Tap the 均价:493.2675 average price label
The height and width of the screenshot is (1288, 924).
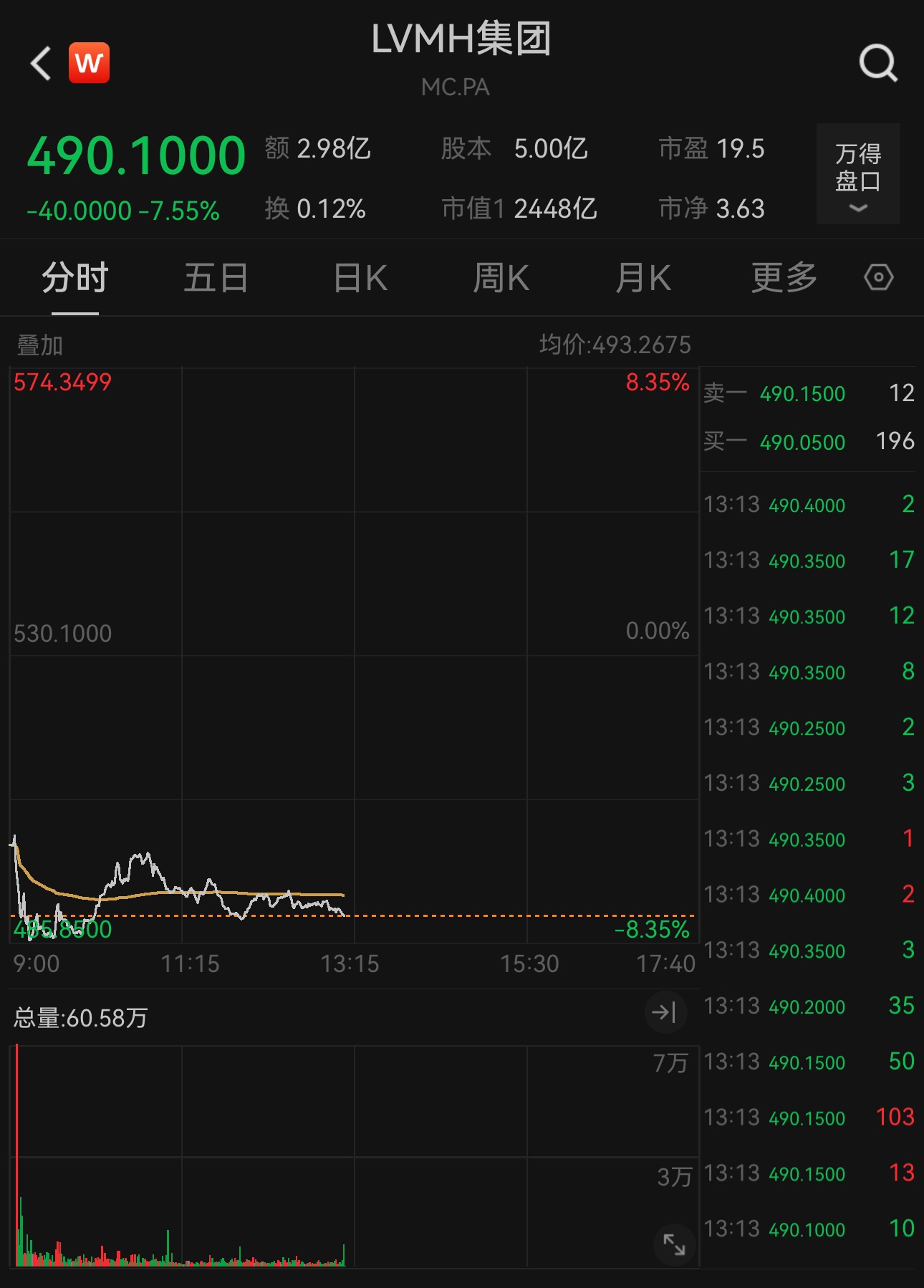pos(615,345)
